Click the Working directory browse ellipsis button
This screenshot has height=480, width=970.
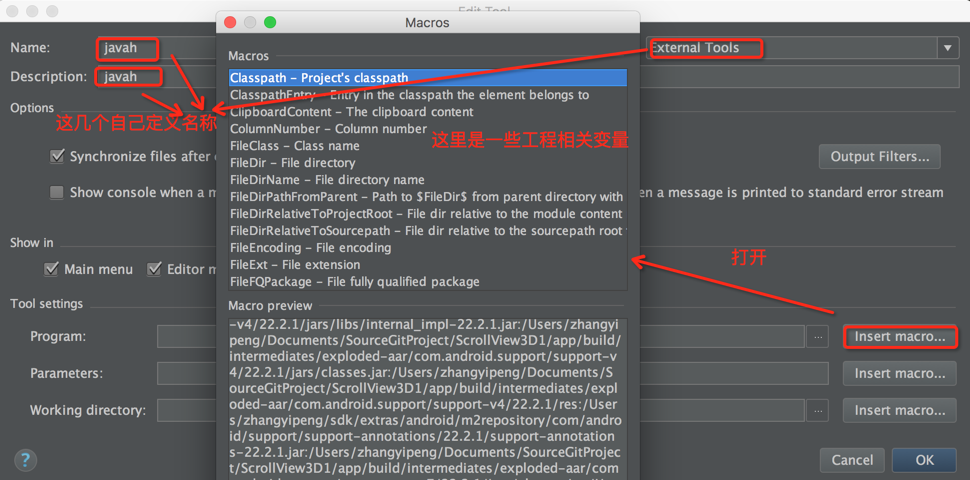[x=819, y=410]
